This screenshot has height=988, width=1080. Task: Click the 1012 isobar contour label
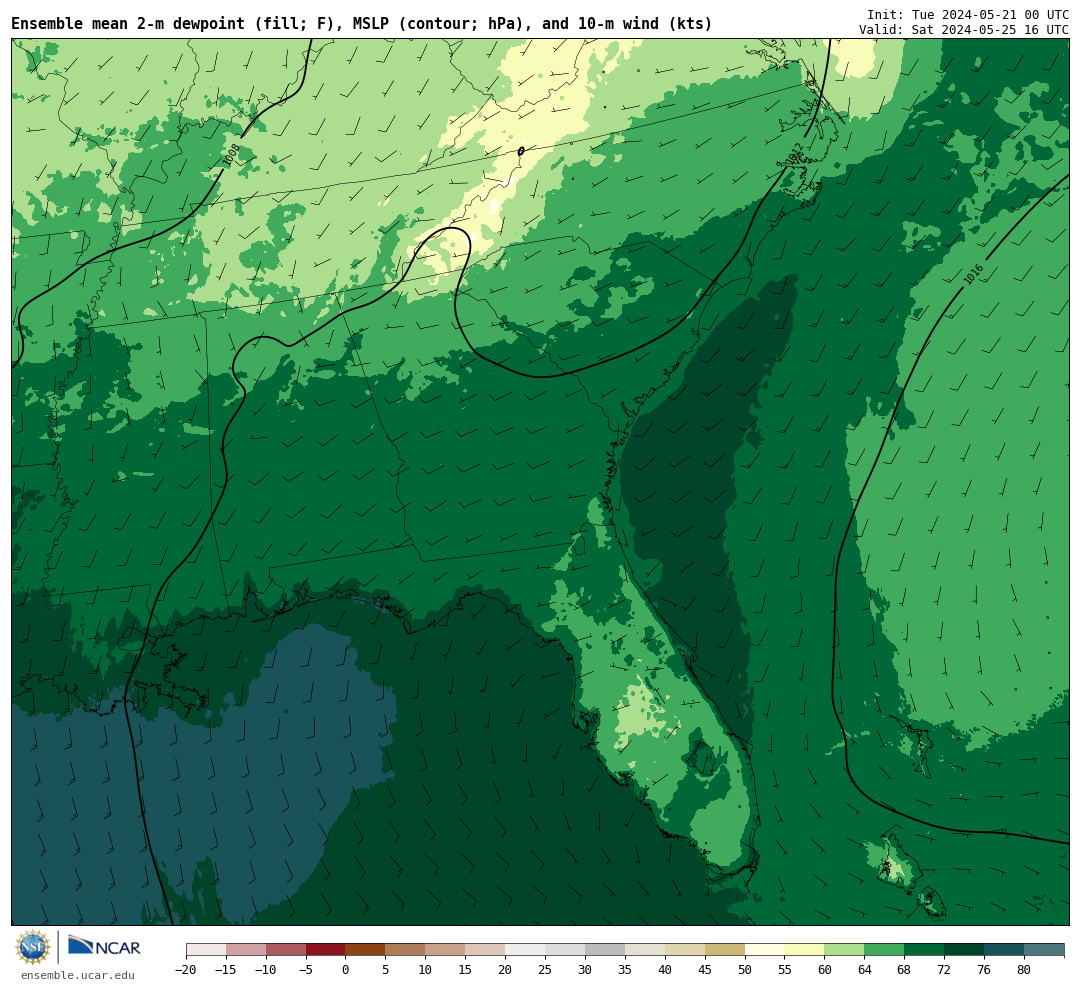[794, 154]
